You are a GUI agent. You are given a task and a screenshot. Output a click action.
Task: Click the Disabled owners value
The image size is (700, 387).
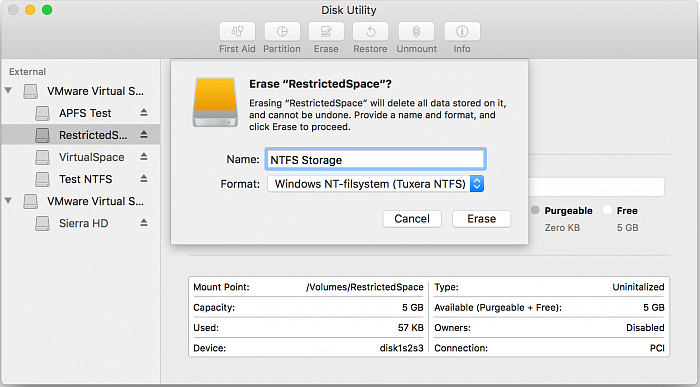click(x=645, y=328)
